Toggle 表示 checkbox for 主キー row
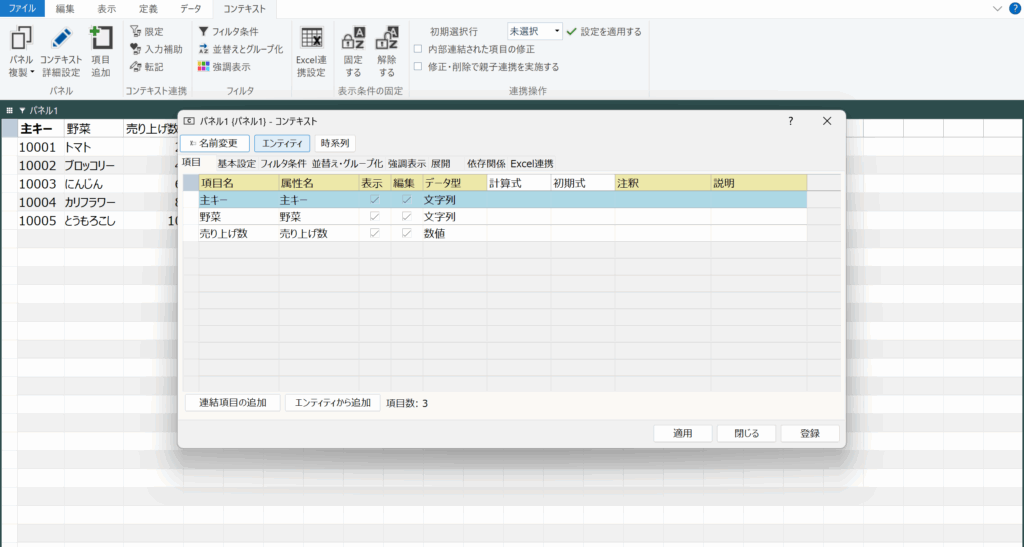 tap(374, 200)
